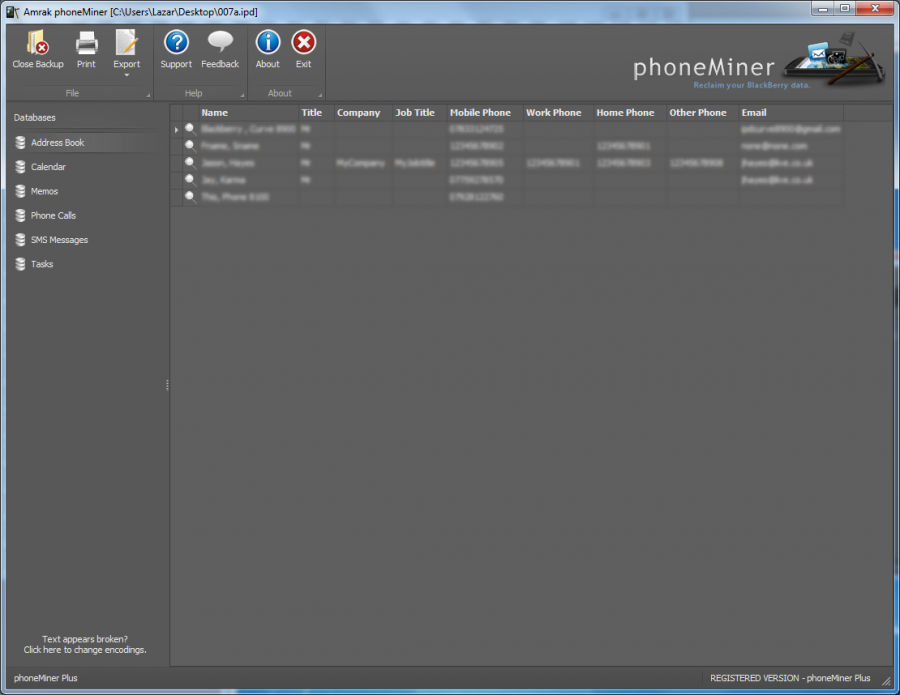The width and height of the screenshot is (900, 695).
Task: Sort by the Email column header
Action: click(x=791, y=112)
